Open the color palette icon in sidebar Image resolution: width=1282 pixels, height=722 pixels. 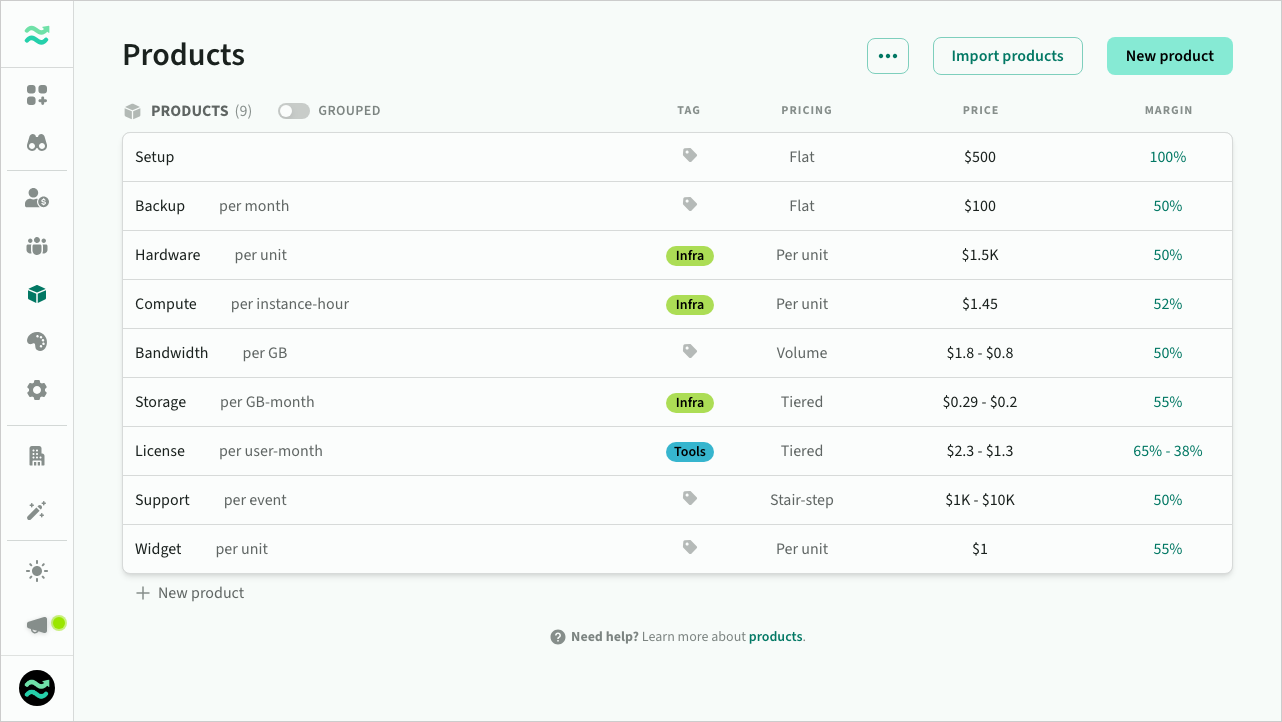pos(37,342)
